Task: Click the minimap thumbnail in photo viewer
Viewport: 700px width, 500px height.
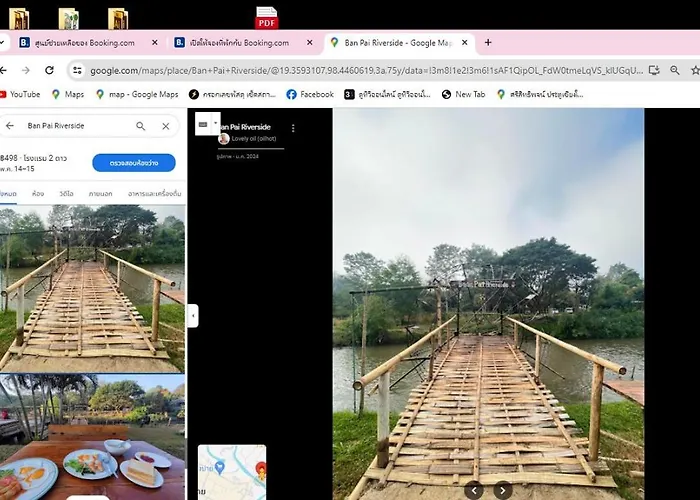Action: pos(232,472)
